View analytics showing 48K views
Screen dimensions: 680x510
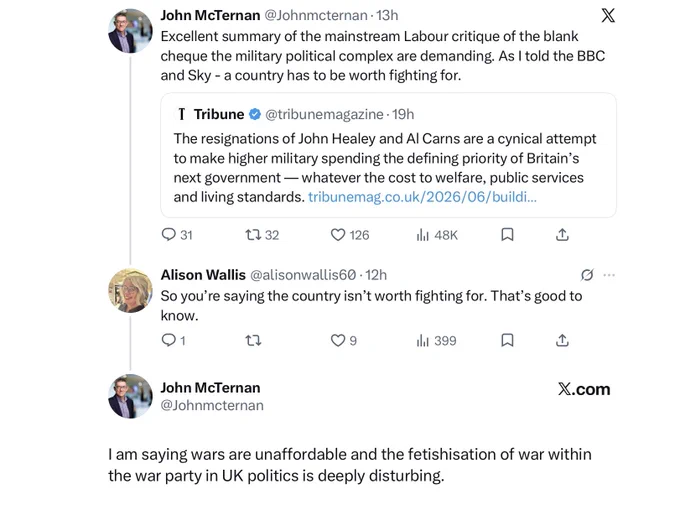point(437,235)
